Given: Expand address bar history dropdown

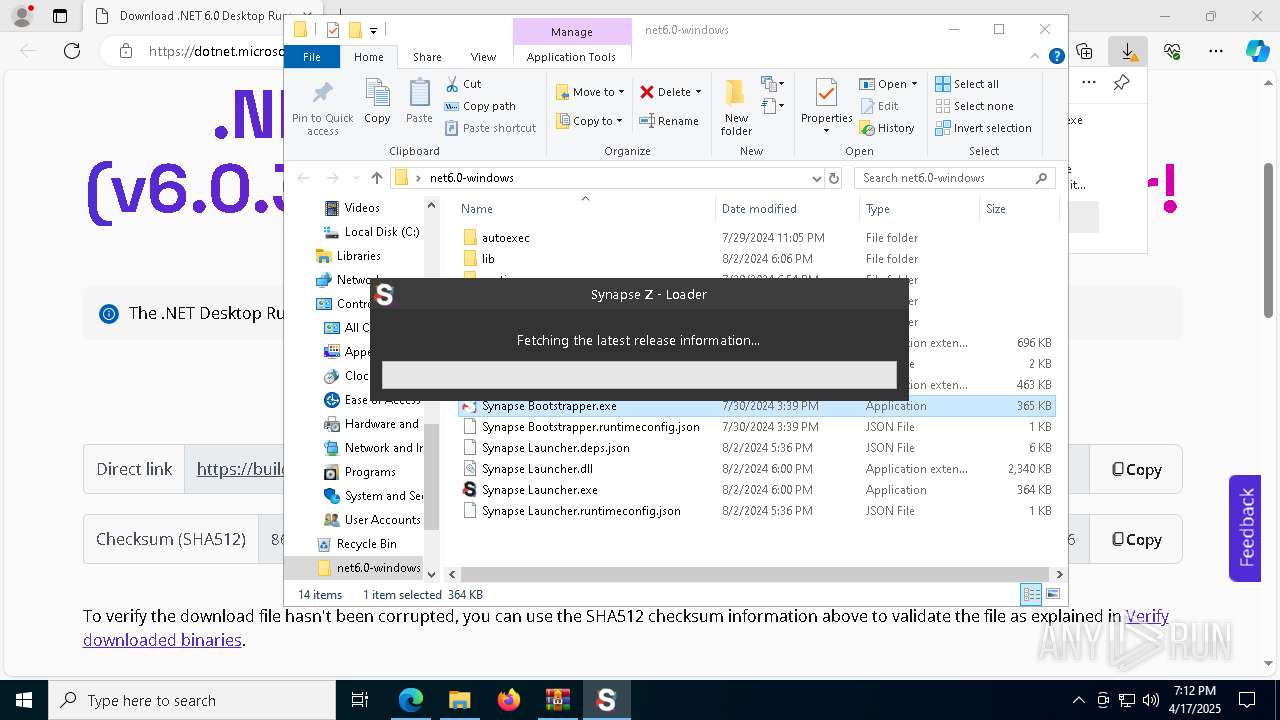Looking at the screenshot, I should (x=817, y=178).
